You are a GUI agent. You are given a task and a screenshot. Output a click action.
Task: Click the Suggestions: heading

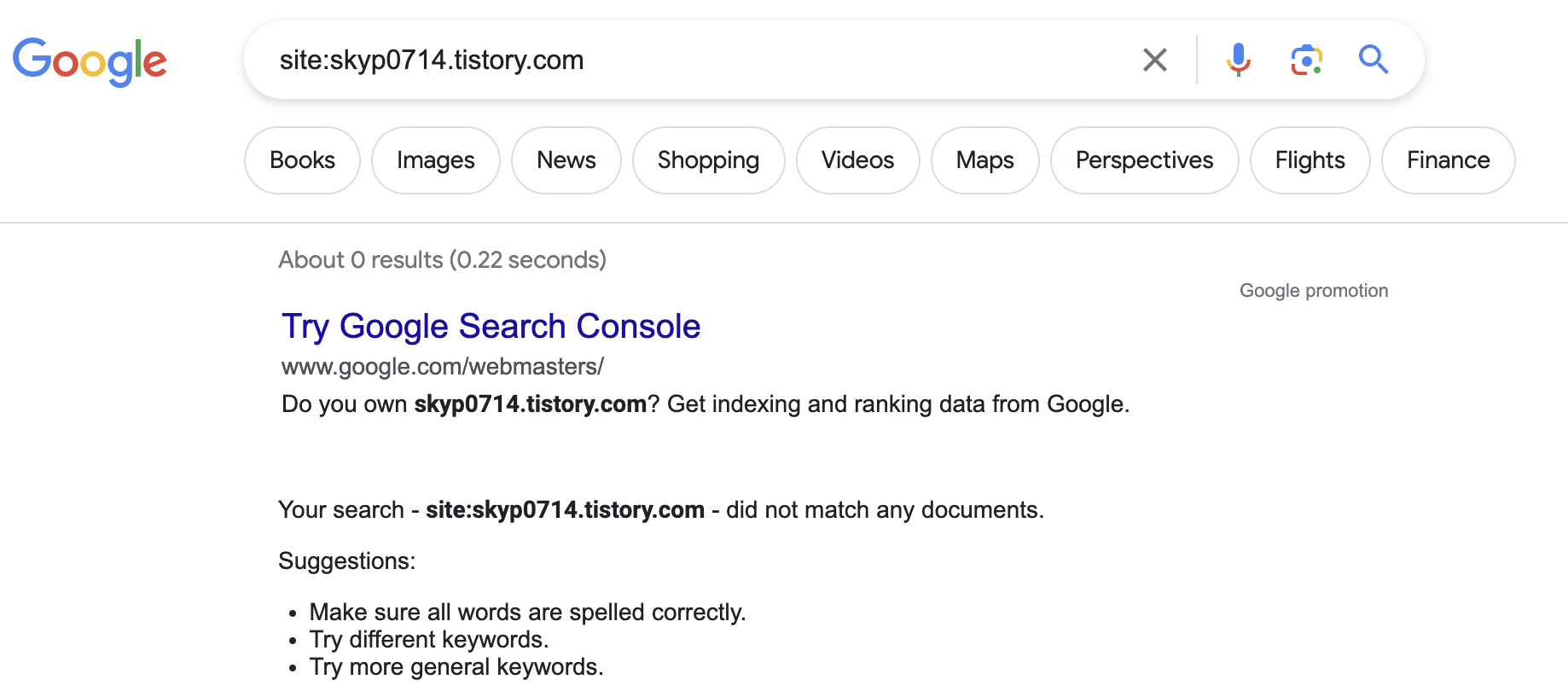347,561
